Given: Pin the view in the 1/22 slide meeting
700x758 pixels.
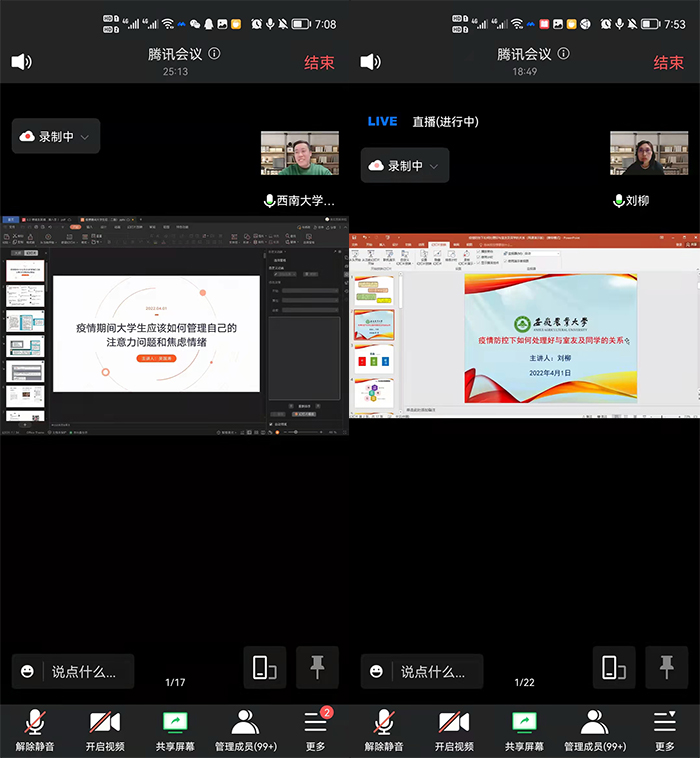Looking at the screenshot, I should click(x=666, y=667).
